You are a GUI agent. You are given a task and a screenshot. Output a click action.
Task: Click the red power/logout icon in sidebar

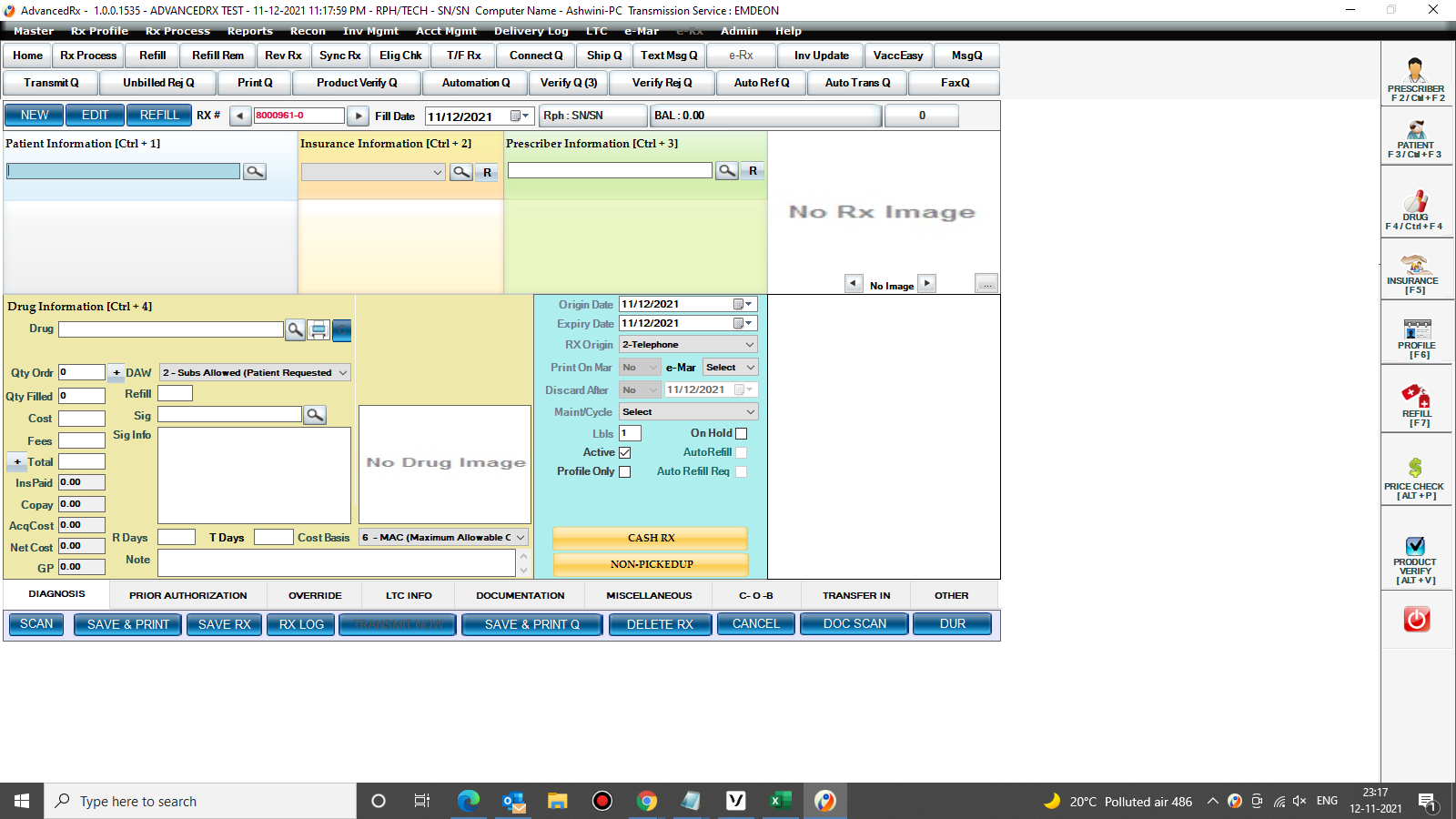click(x=1415, y=620)
